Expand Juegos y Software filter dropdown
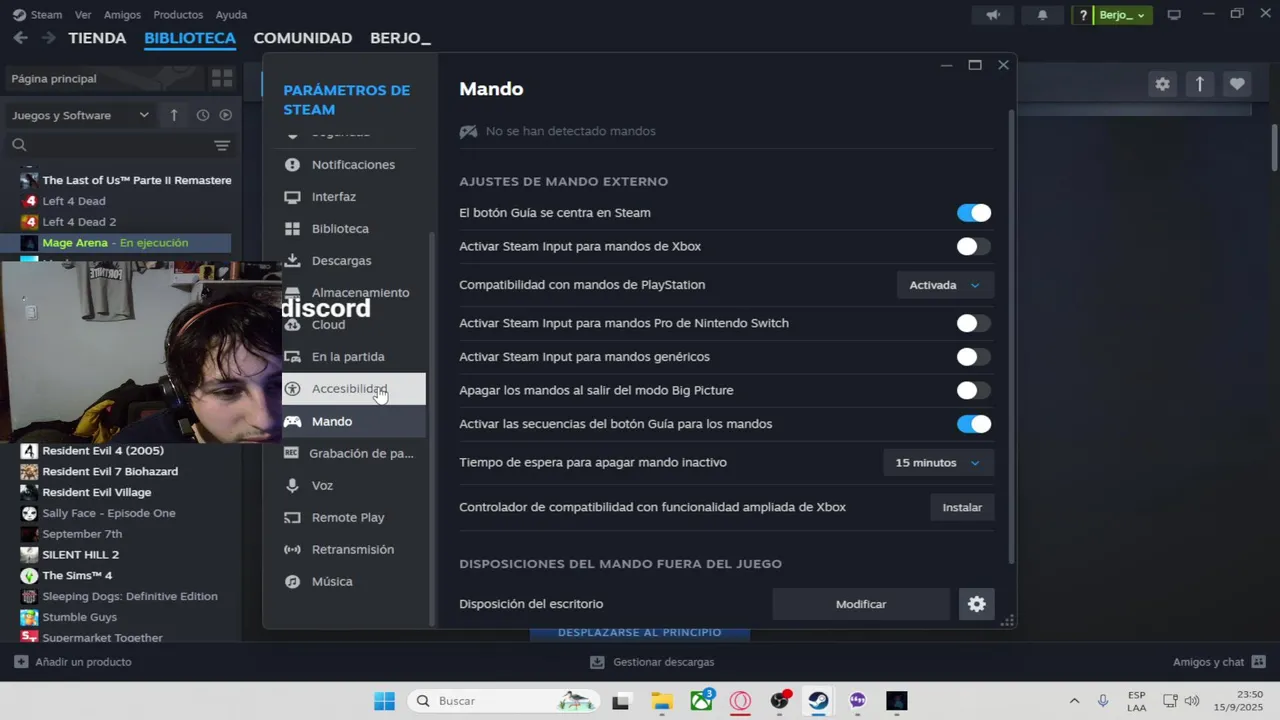This screenshot has height=720, width=1280. (80, 115)
